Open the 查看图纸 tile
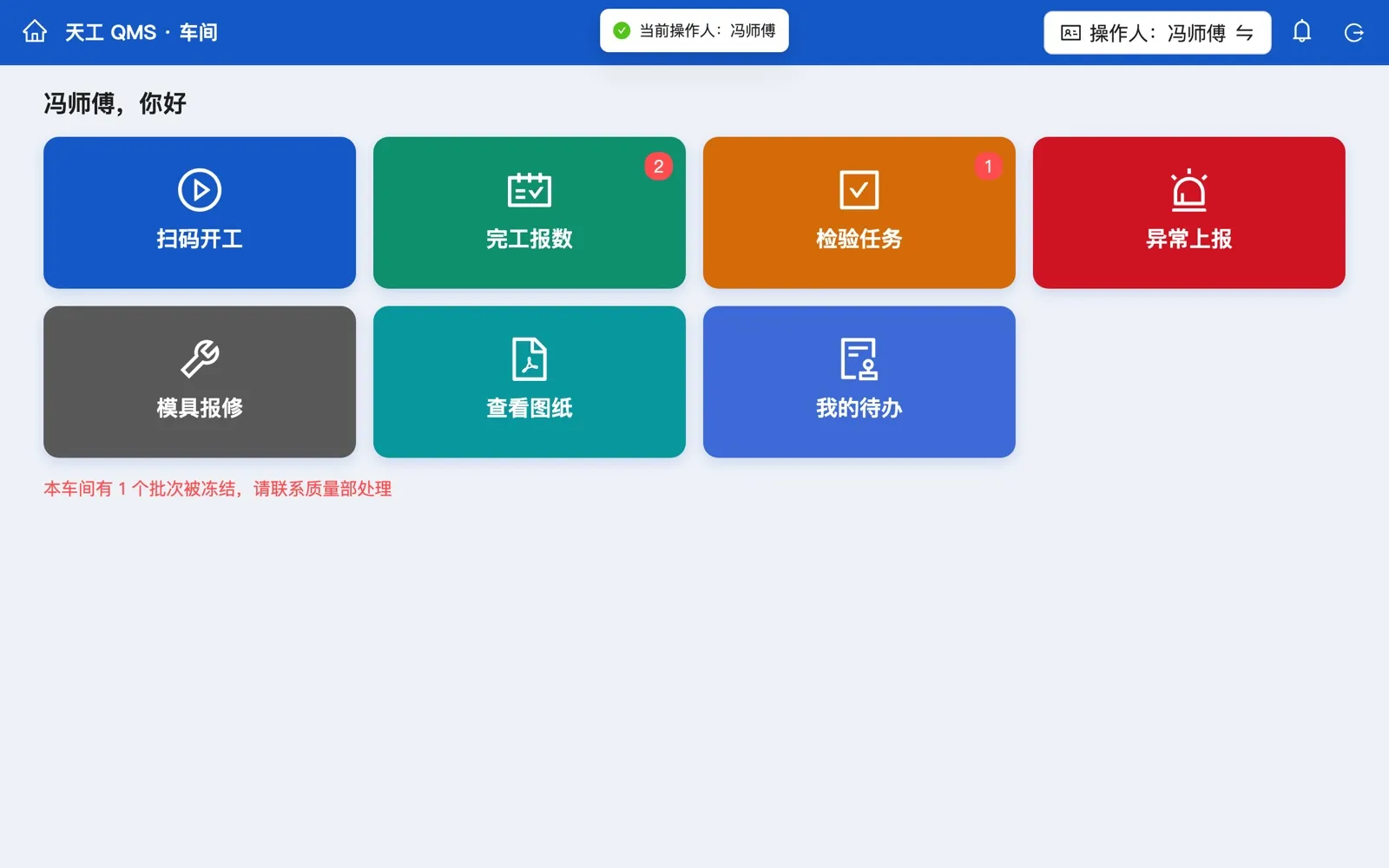The image size is (1389, 868). point(530,382)
